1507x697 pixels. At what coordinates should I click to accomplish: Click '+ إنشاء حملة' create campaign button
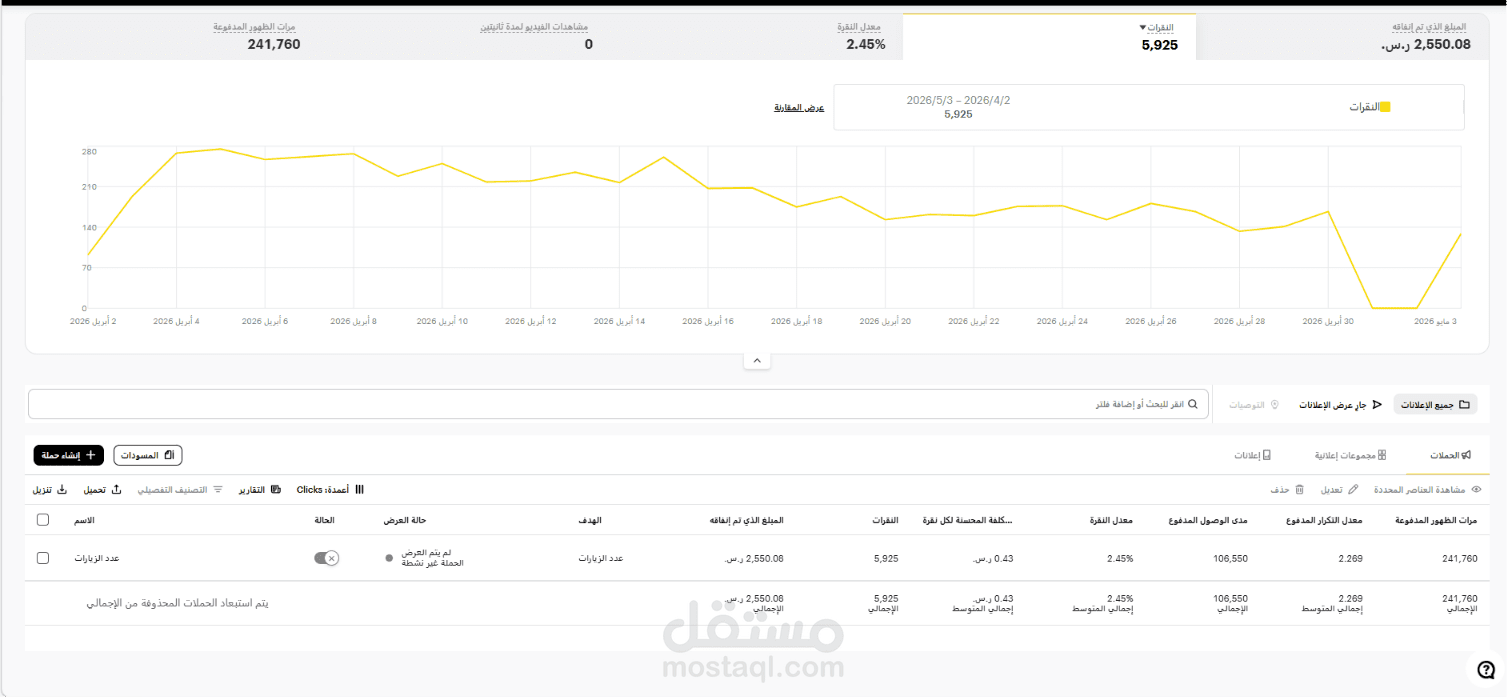click(69, 455)
